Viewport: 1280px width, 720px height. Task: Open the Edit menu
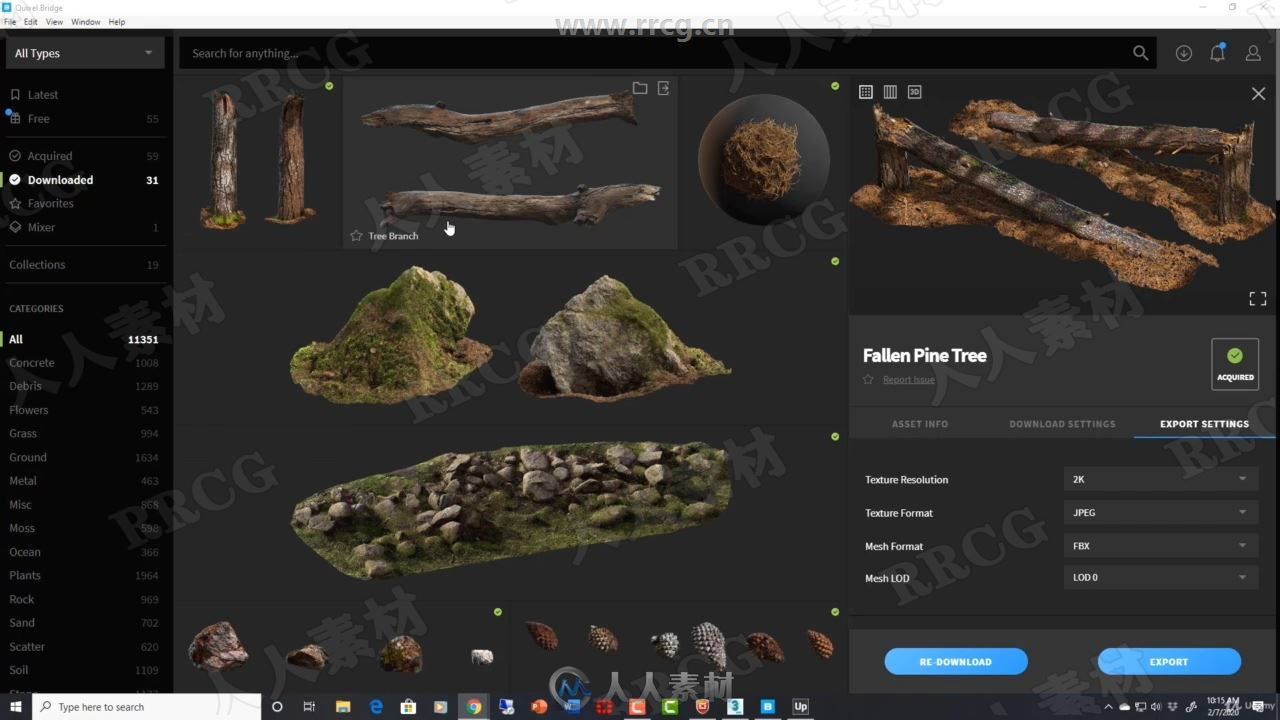pyautogui.click(x=31, y=22)
